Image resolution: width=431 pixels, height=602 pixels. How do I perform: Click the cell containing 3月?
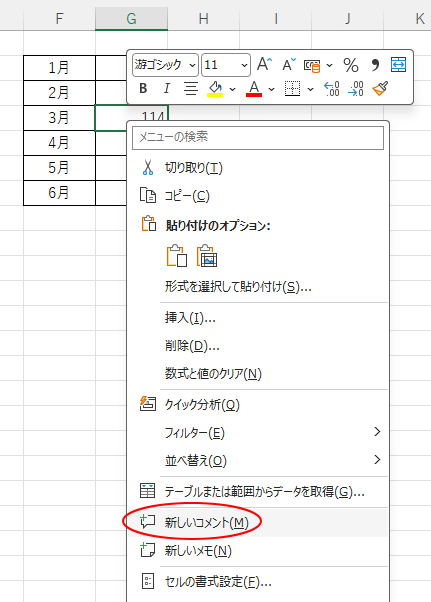[x=59, y=118]
